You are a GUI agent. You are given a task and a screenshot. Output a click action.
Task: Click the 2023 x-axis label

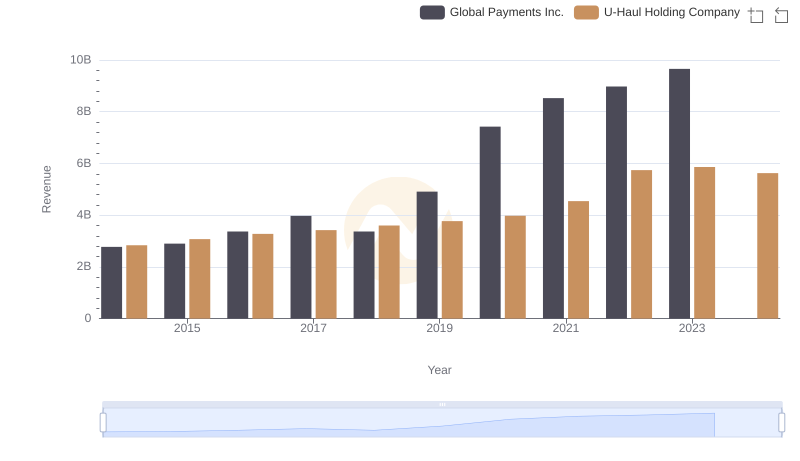tap(692, 328)
